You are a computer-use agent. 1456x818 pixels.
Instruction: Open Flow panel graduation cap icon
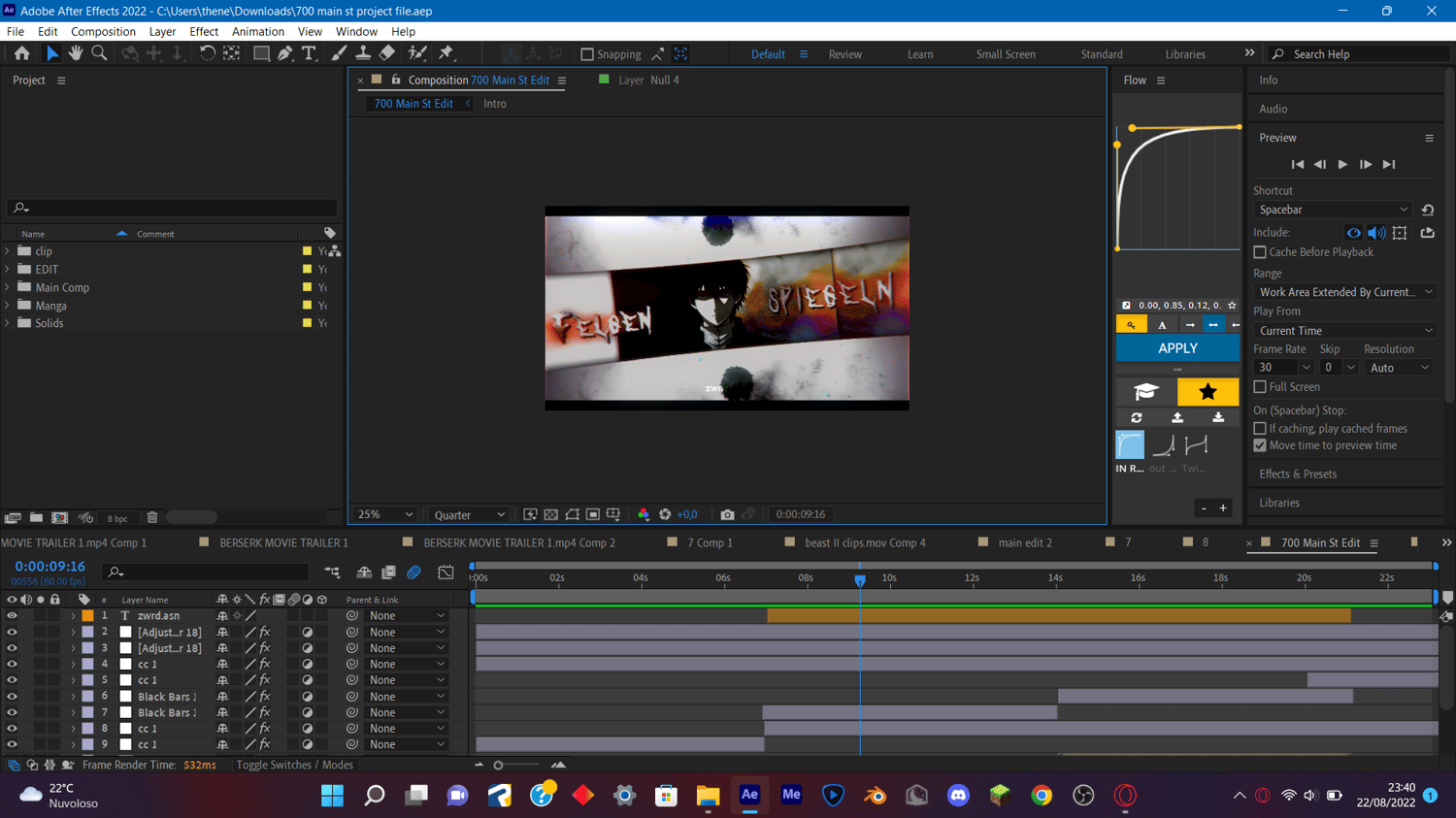1146,392
